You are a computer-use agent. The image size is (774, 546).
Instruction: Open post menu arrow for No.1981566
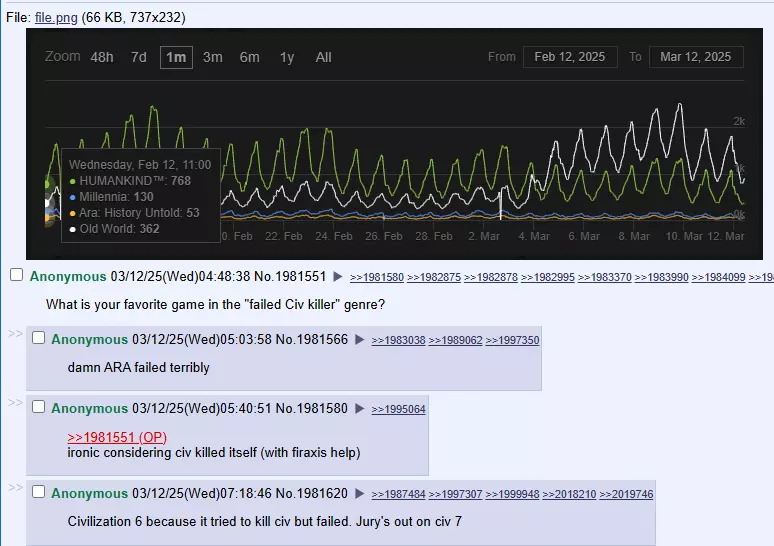tap(359, 340)
